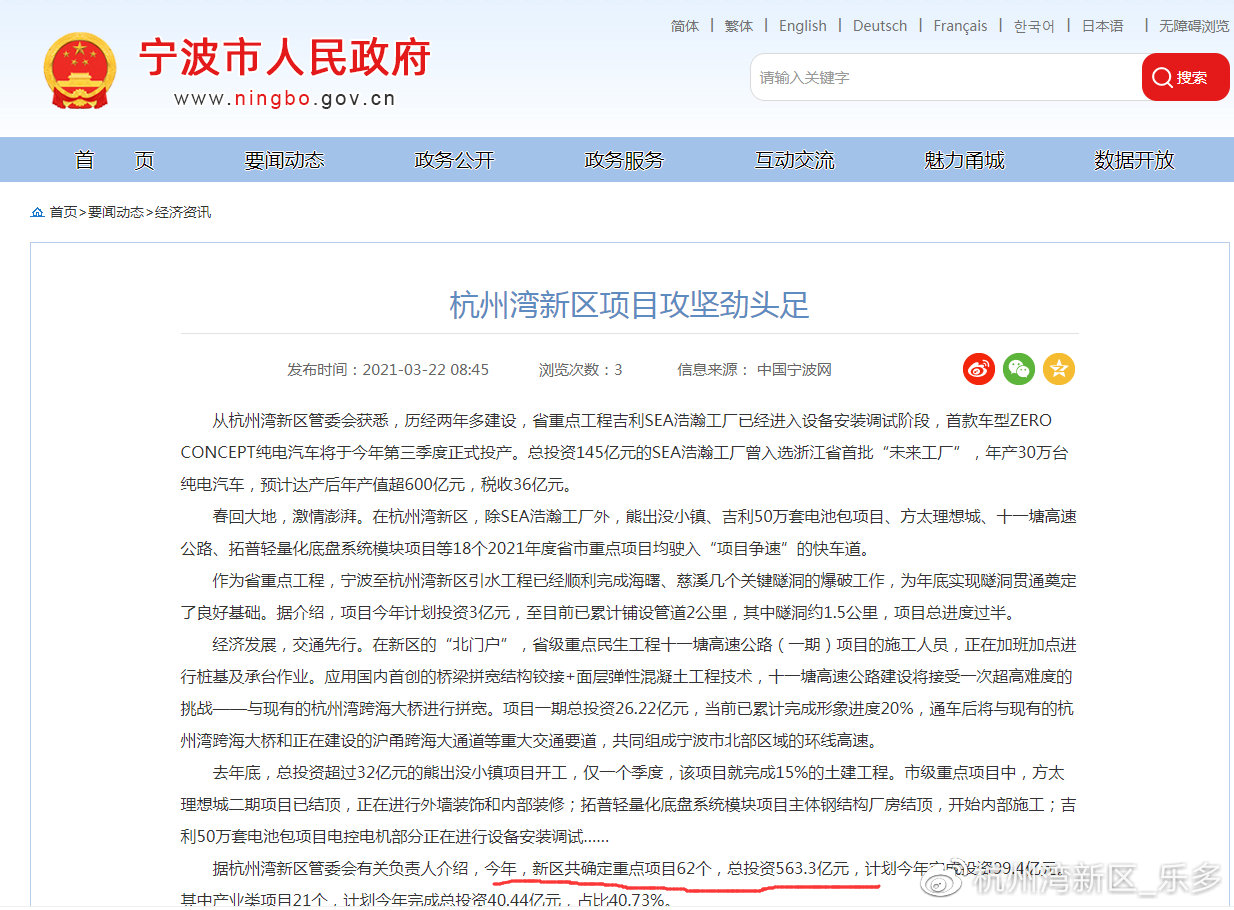The width and height of the screenshot is (1234, 910).
Task: Open the 要闻动态 navigation tab
Action: click(x=285, y=160)
